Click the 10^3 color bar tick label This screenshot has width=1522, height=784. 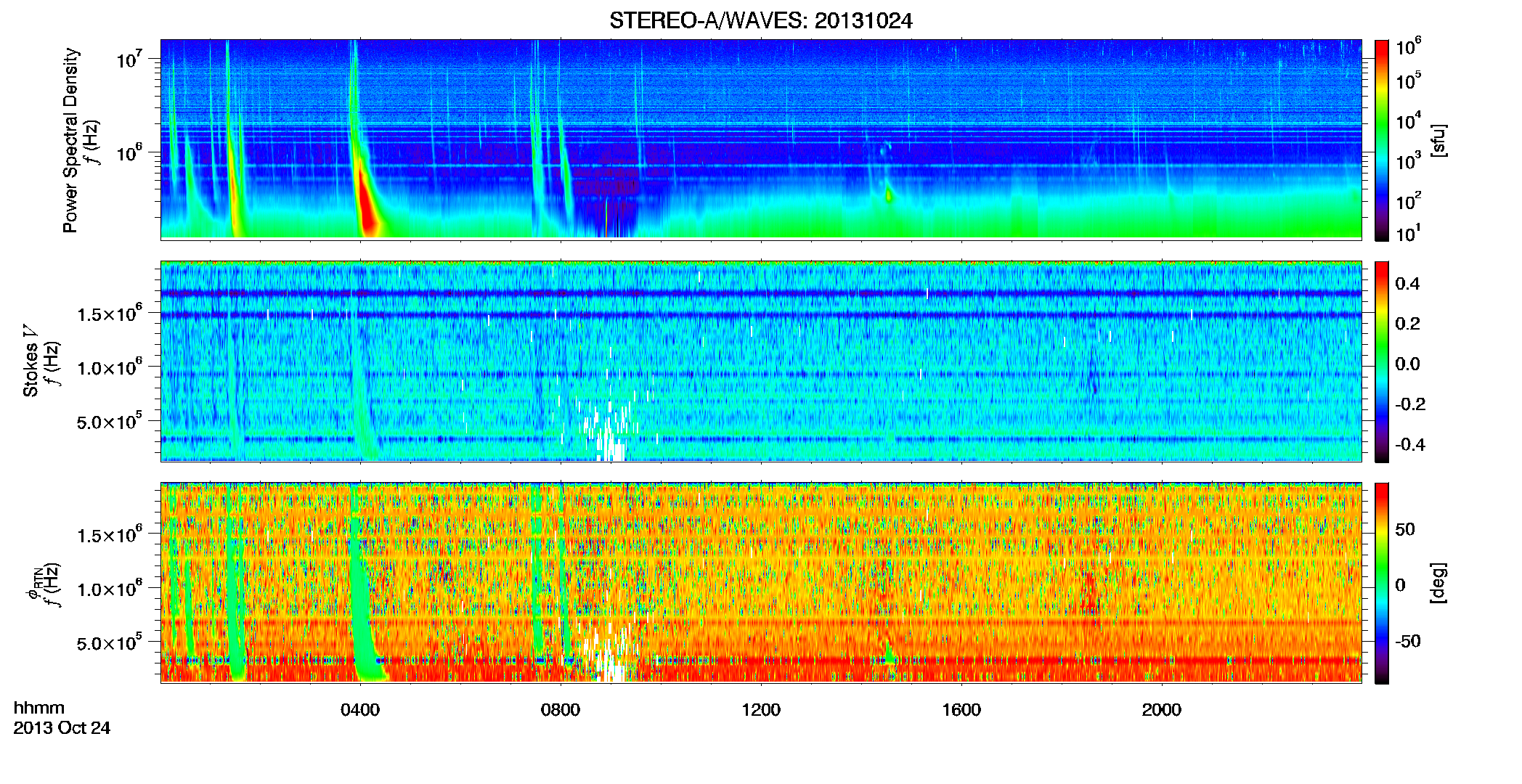[1408, 160]
